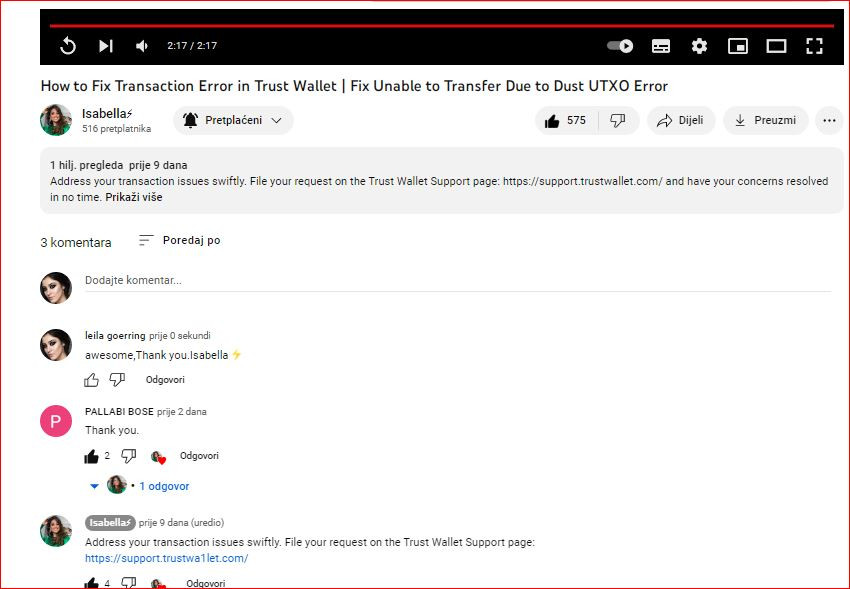
Task: Enter fullscreen mode
Action: (x=814, y=46)
